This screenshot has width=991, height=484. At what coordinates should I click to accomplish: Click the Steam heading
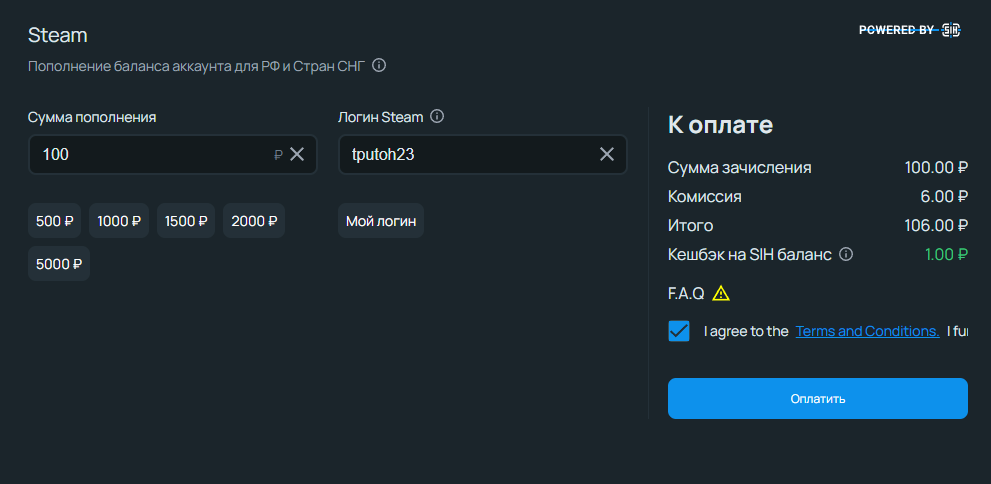(58, 35)
